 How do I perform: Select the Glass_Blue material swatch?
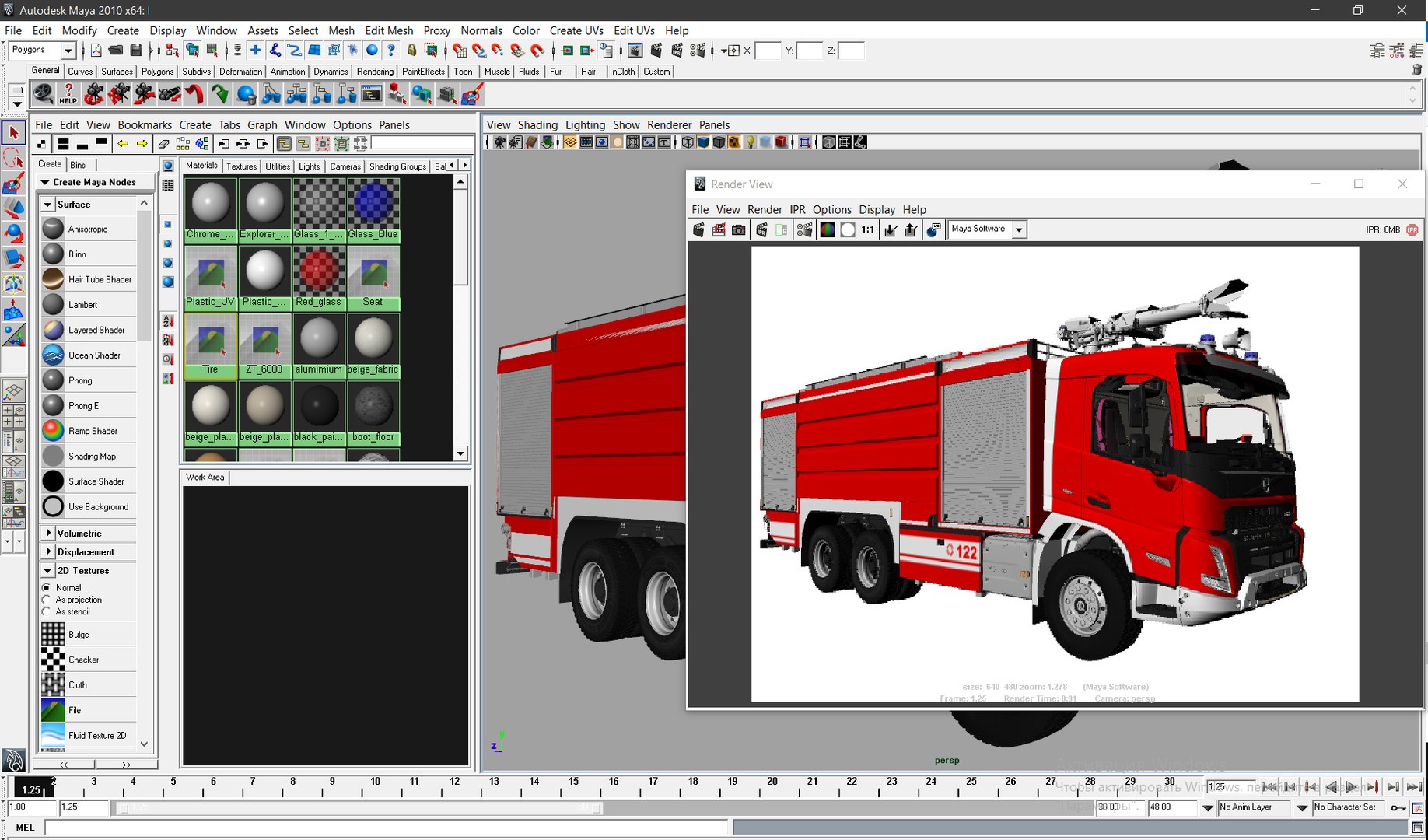[x=373, y=211]
